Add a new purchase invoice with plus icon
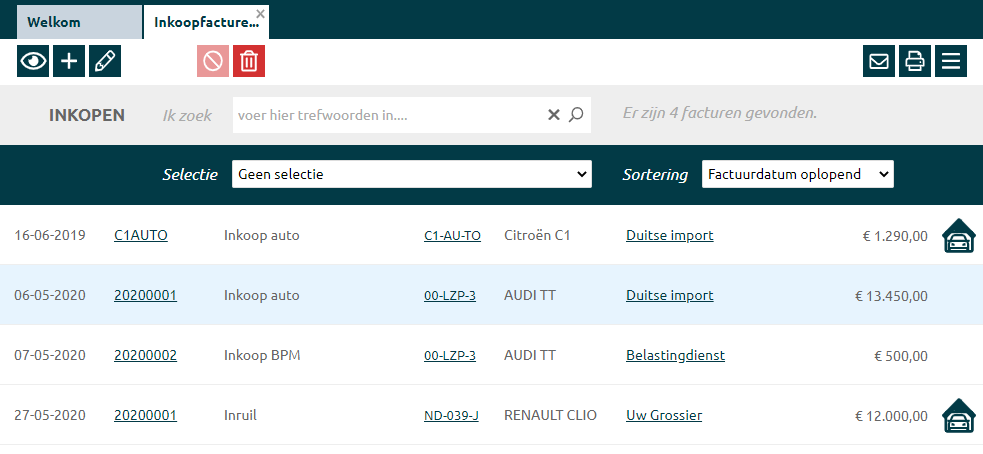 (69, 61)
